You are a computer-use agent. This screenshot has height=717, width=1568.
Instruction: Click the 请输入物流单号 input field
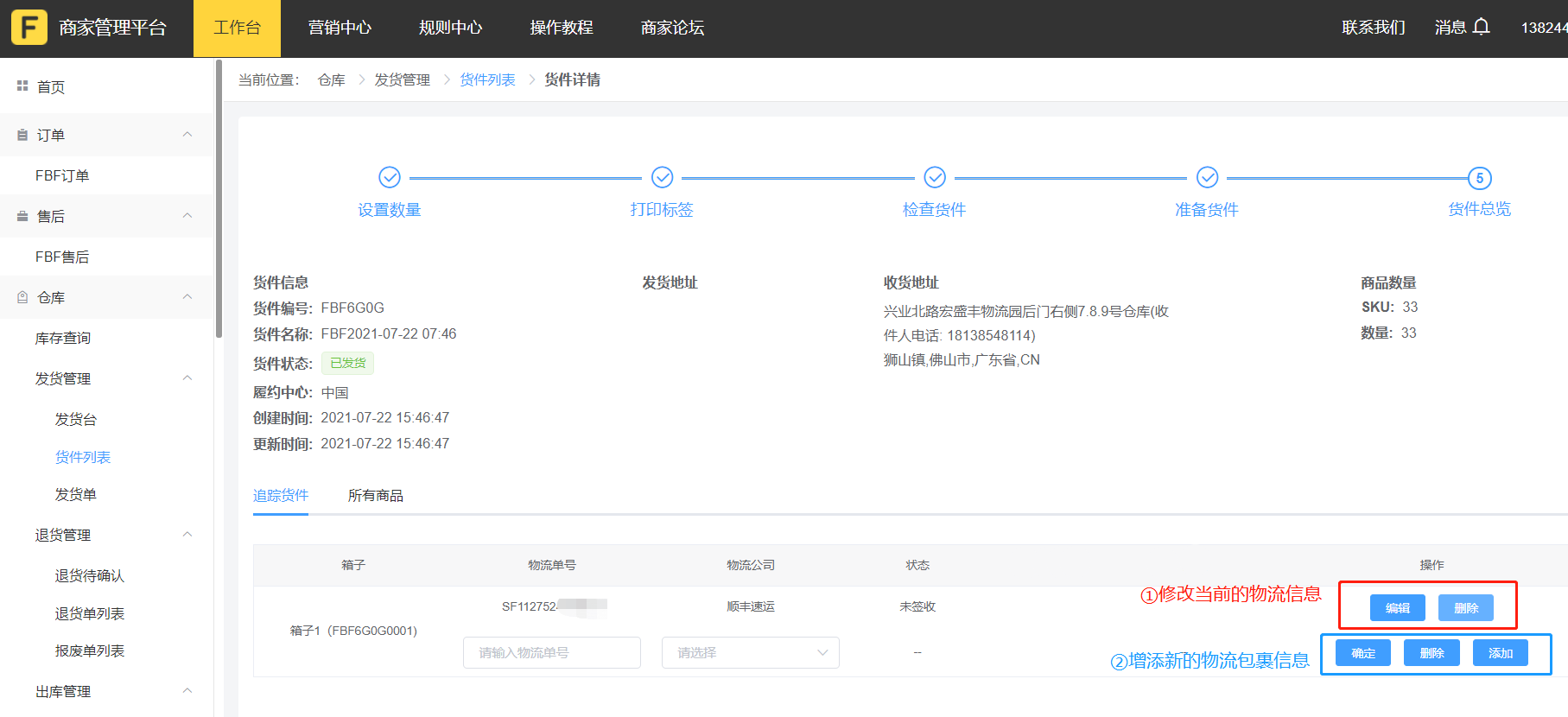pos(551,653)
